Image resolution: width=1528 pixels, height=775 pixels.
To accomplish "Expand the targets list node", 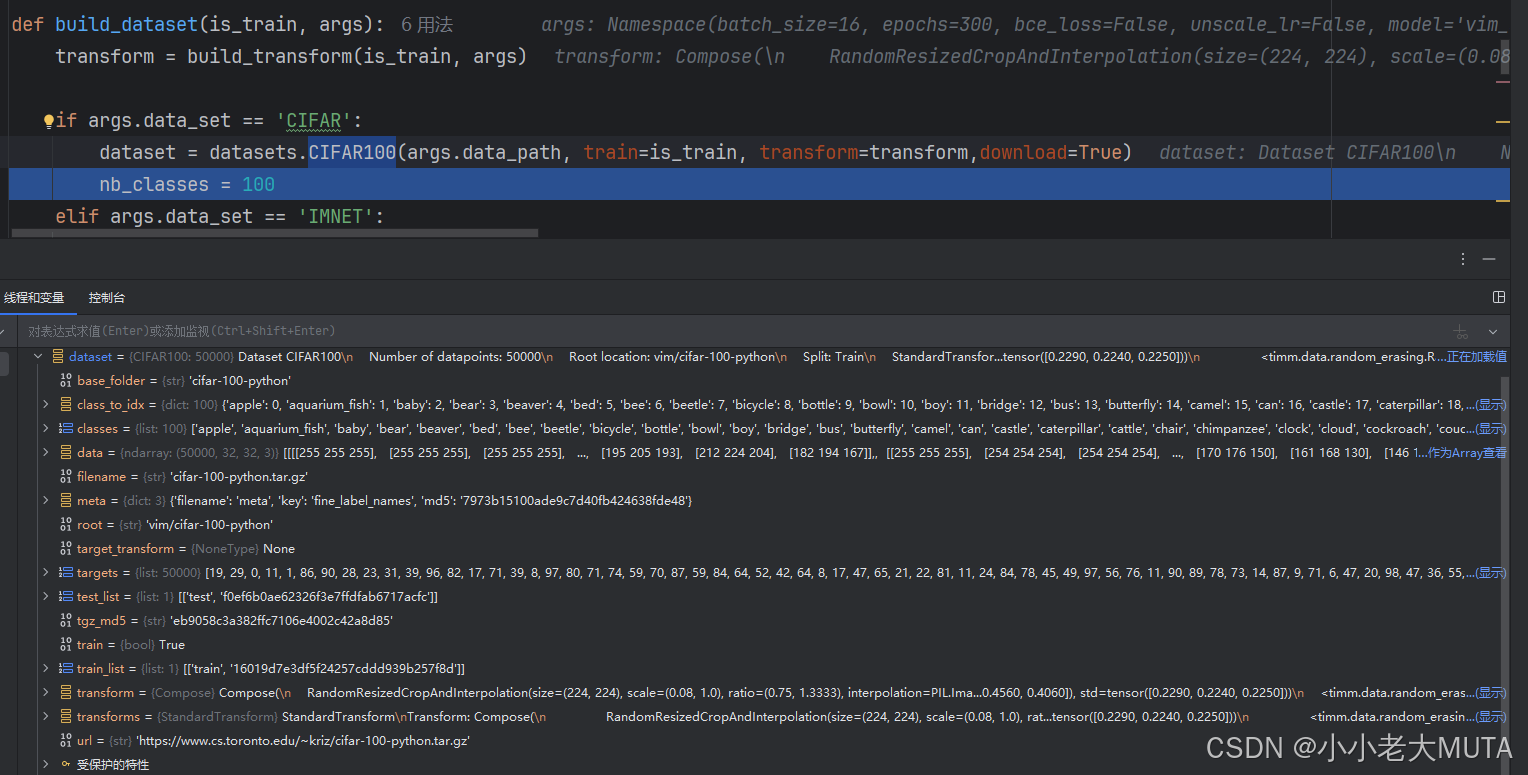I will (x=46, y=572).
